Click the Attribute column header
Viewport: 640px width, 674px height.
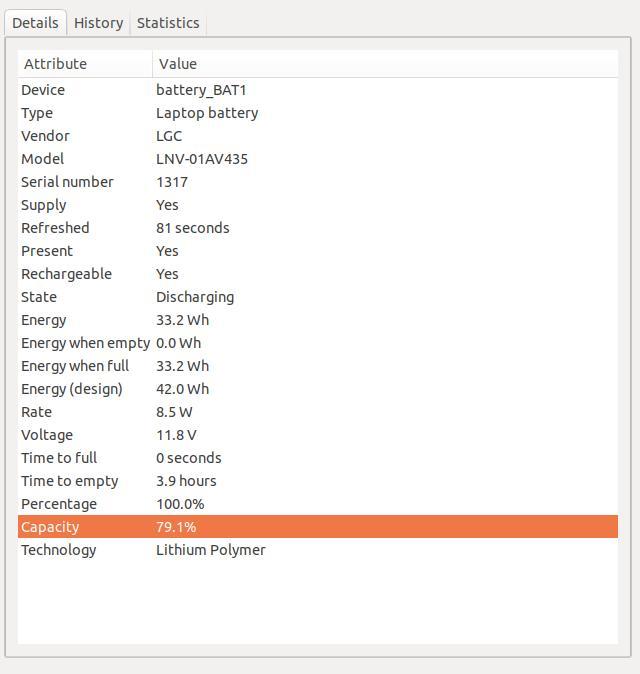(x=85, y=64)
